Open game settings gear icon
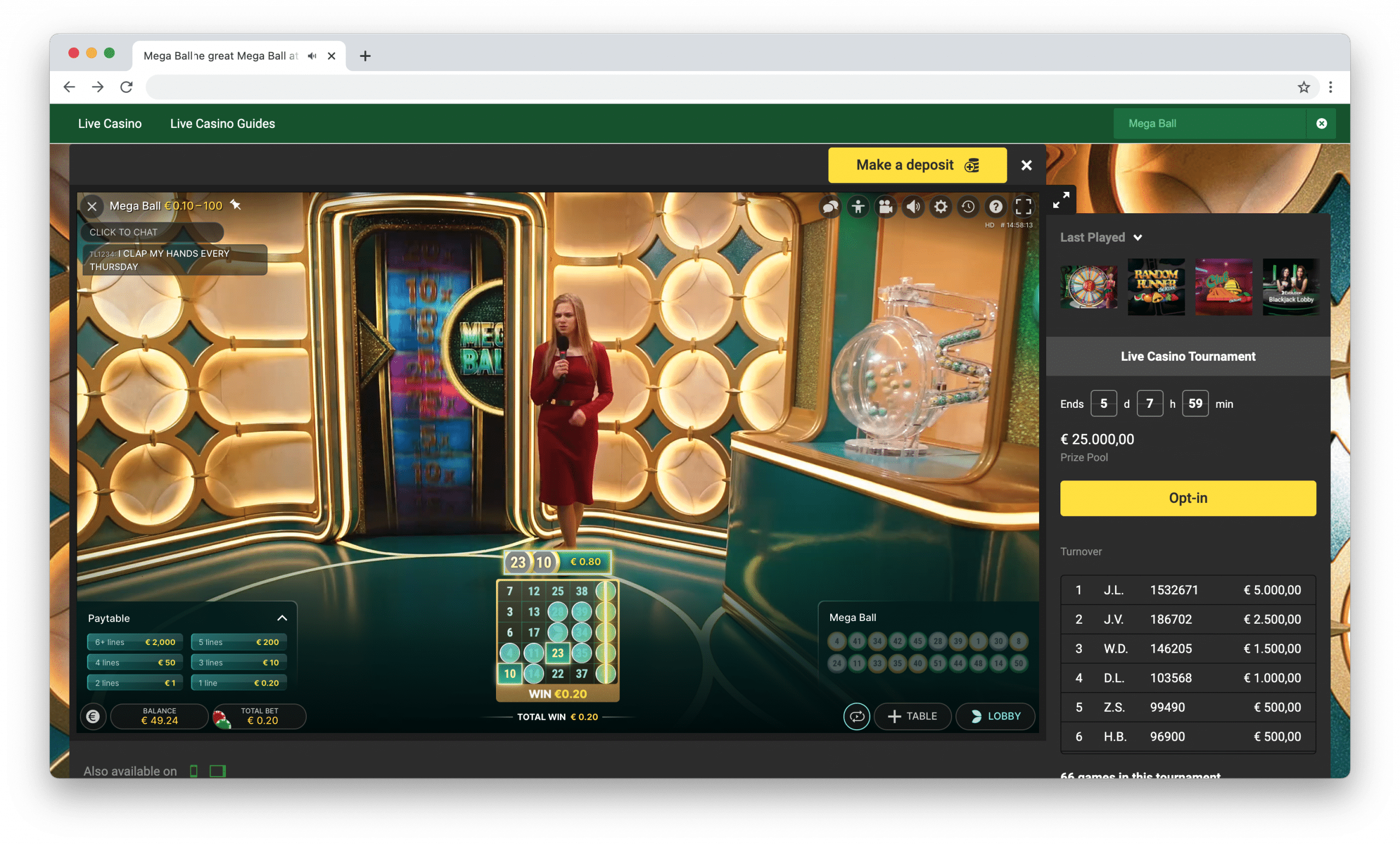Image resolution: width=1400 pixels, height=844 pixels. tap(940, 207)
